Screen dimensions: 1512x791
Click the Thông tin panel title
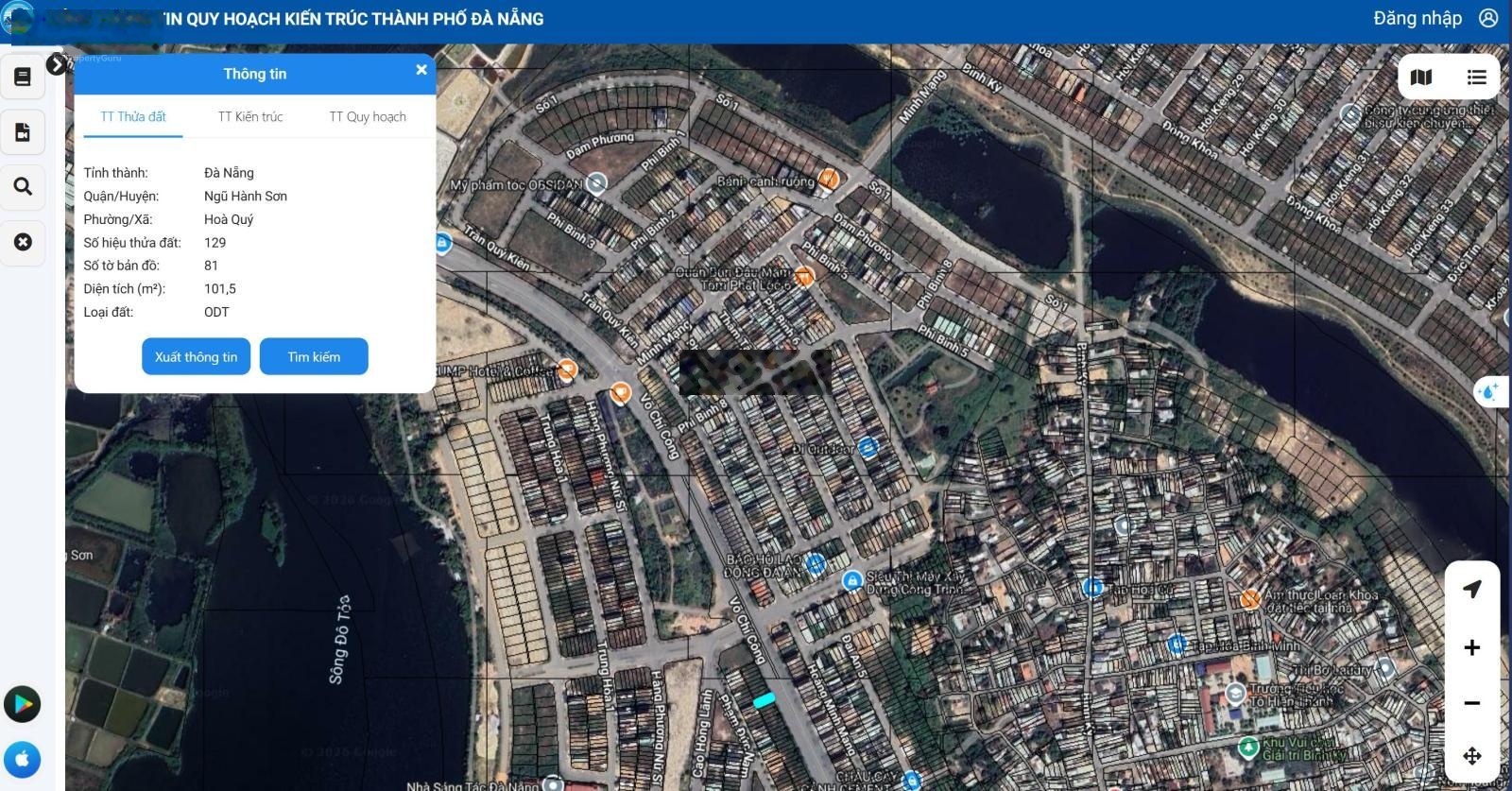[255, 74]
